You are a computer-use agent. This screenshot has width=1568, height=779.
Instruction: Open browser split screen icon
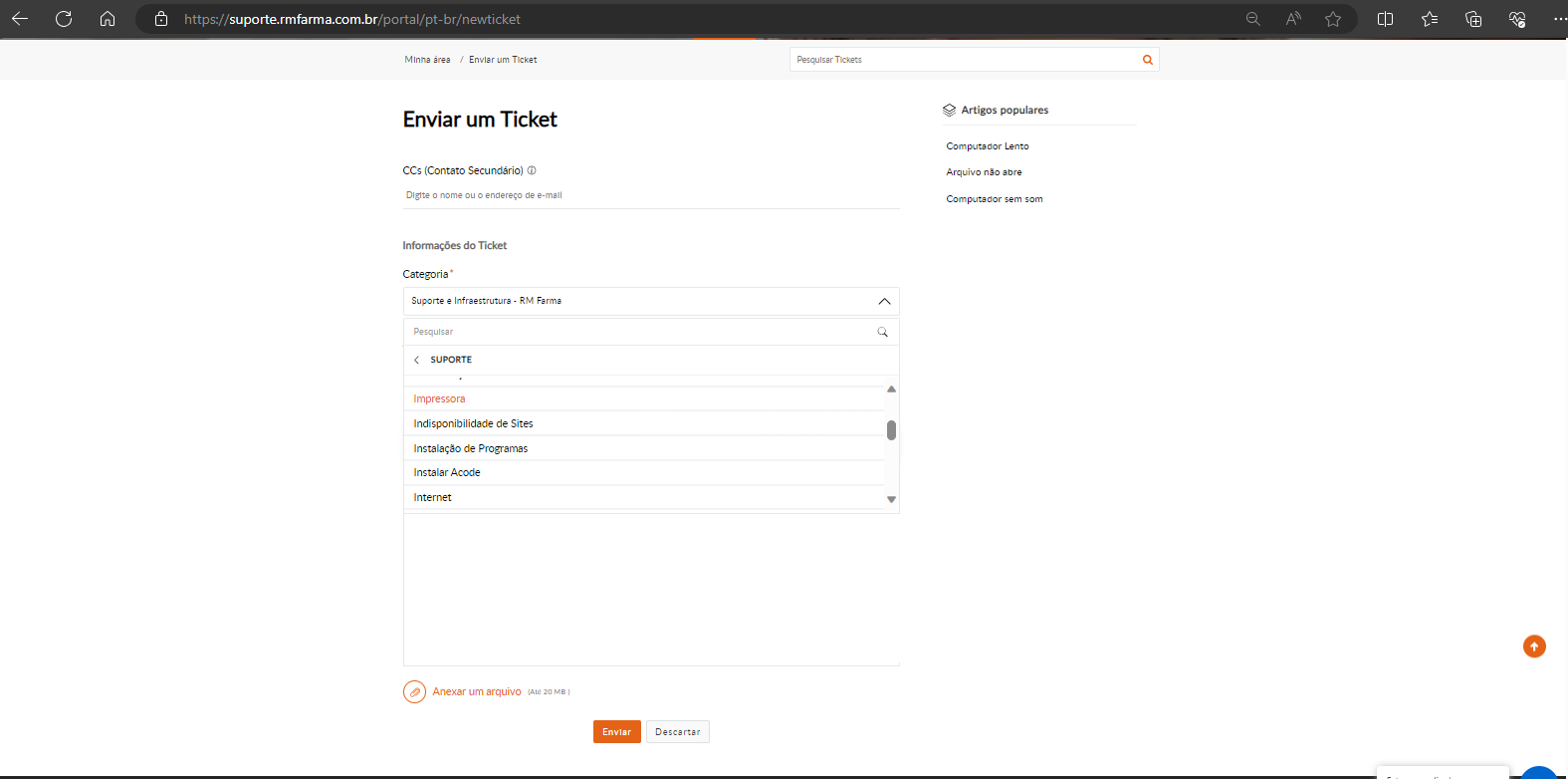[1385, 19]
